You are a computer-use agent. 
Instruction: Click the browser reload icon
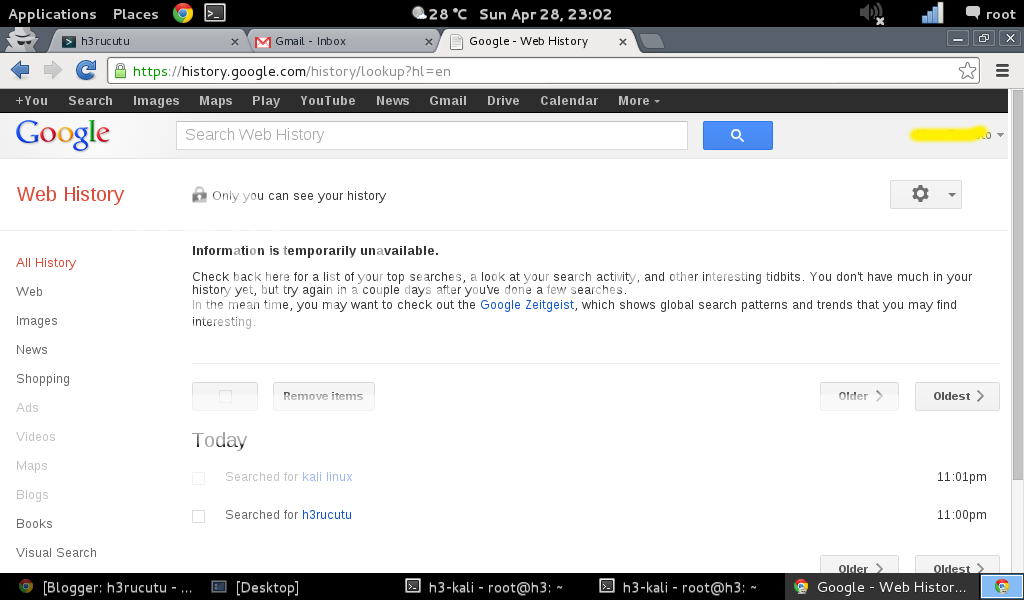(x=86, y=70)
